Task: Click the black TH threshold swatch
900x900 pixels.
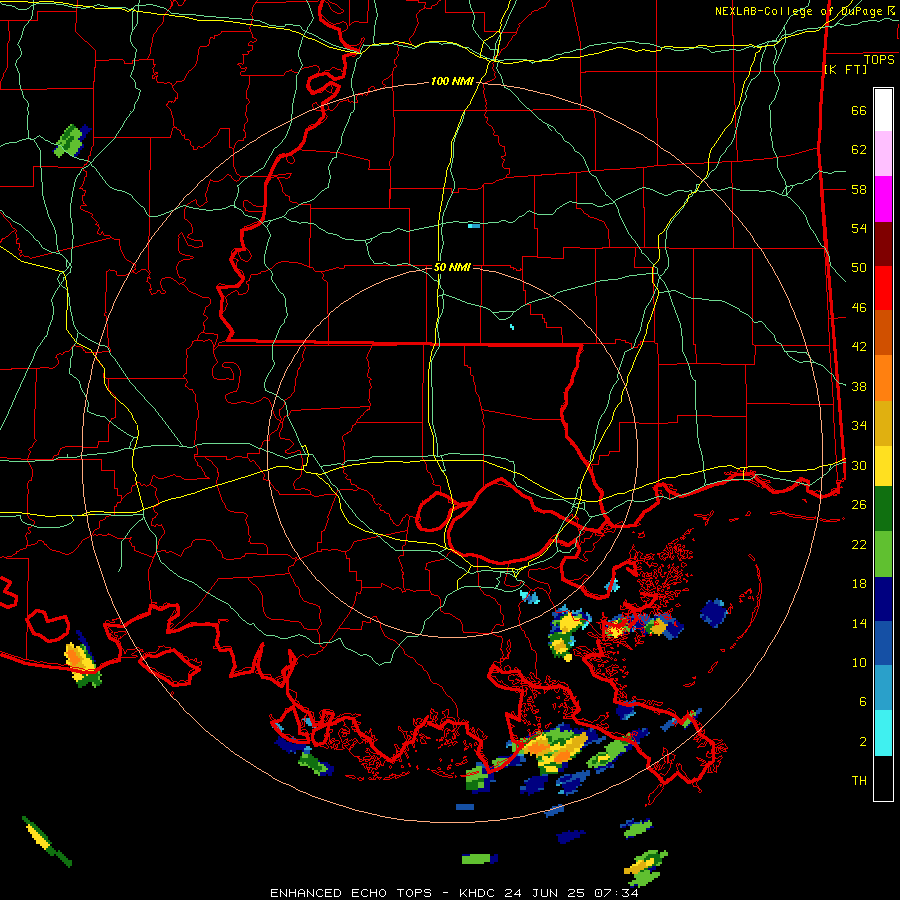Action: 883,778
